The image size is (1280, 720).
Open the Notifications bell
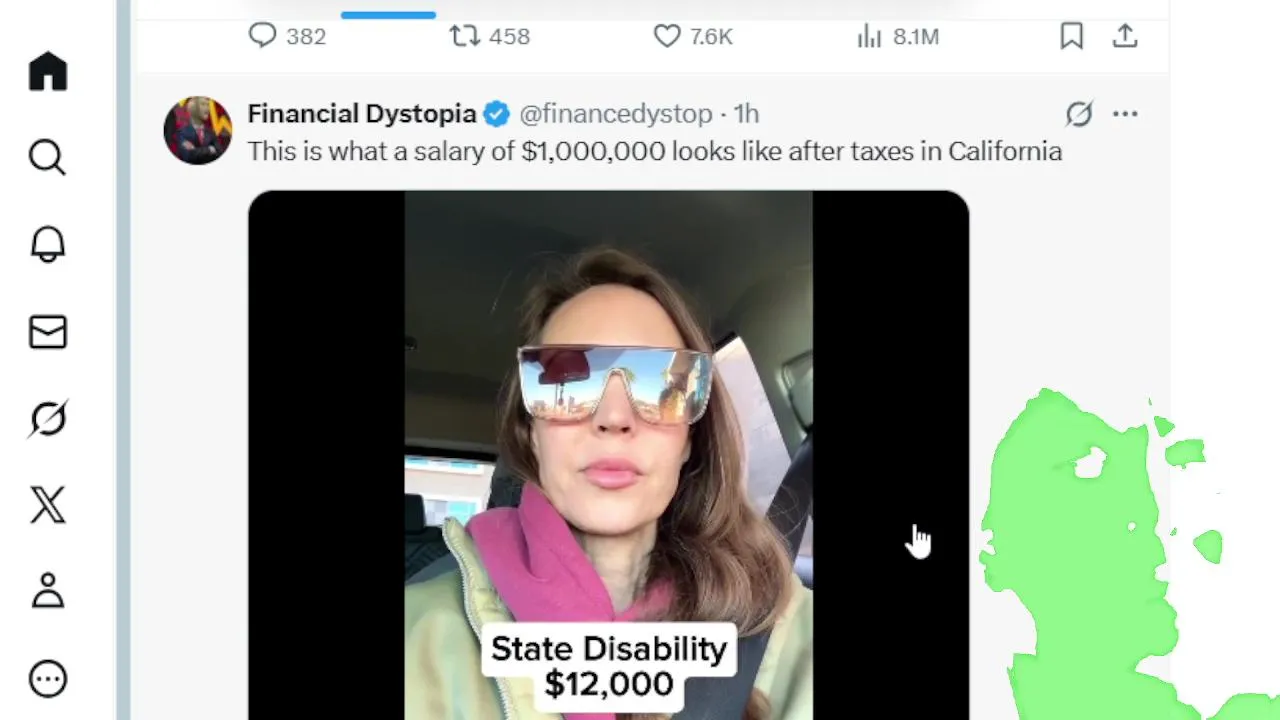(x=47, y=245)
